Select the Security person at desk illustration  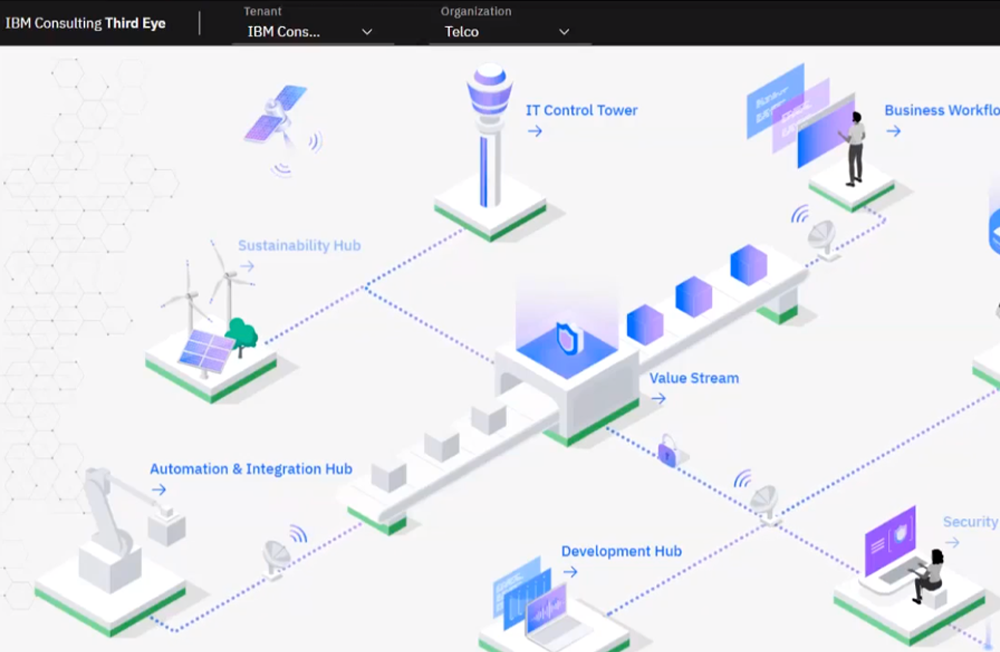pyautogui.click(x=909, y=574)
